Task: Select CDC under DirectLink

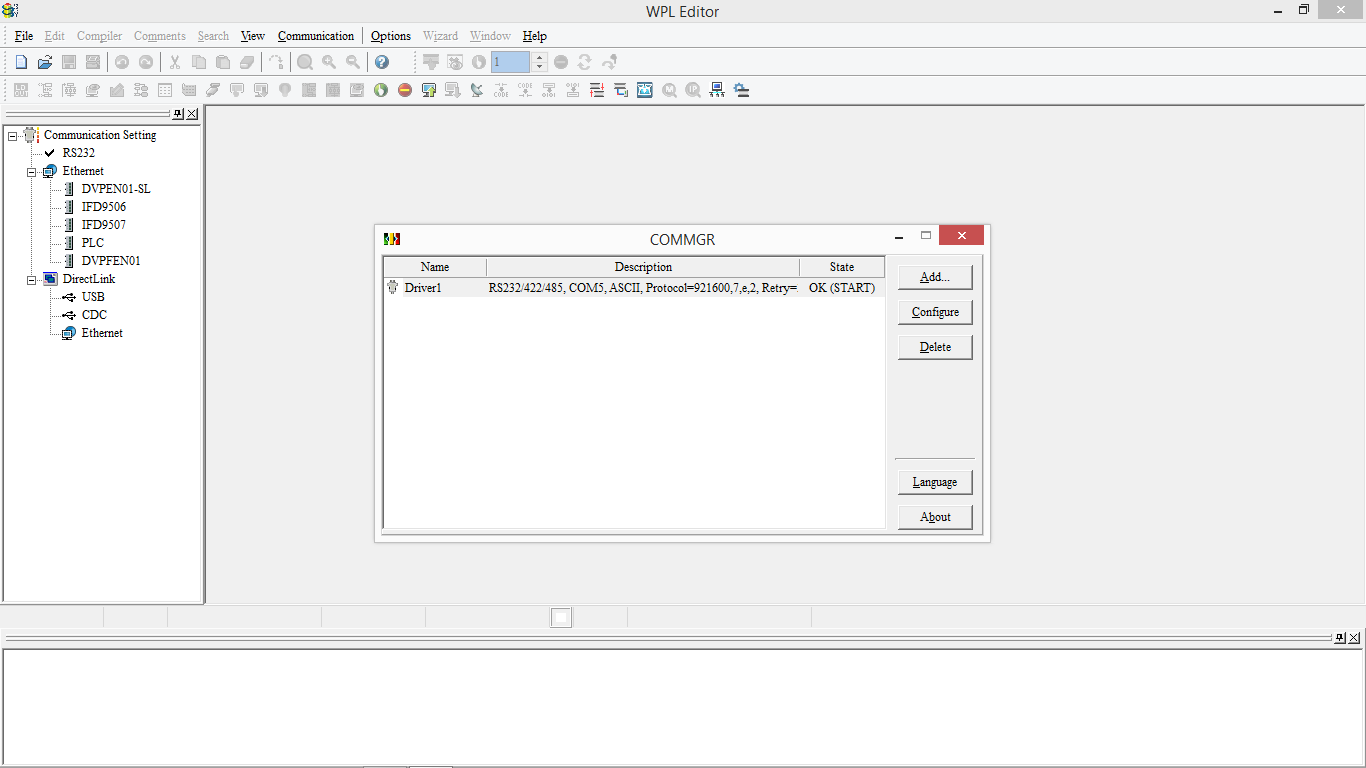Action: 94,315
